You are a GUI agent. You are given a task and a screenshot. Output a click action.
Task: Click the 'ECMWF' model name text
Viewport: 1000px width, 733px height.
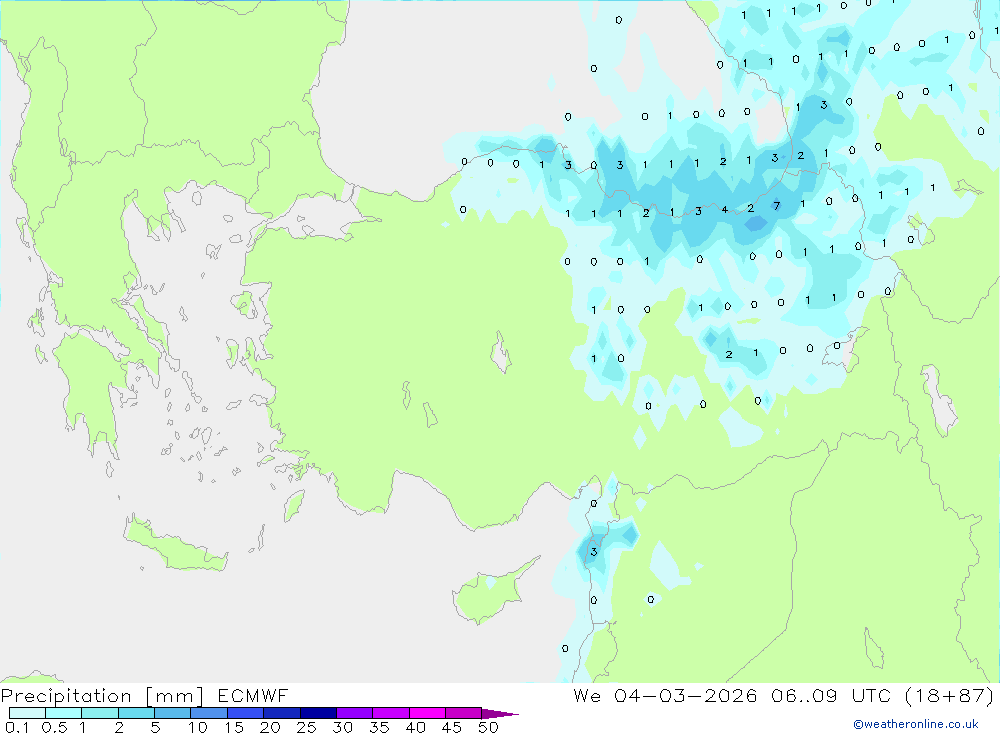(x=253, y=696)
